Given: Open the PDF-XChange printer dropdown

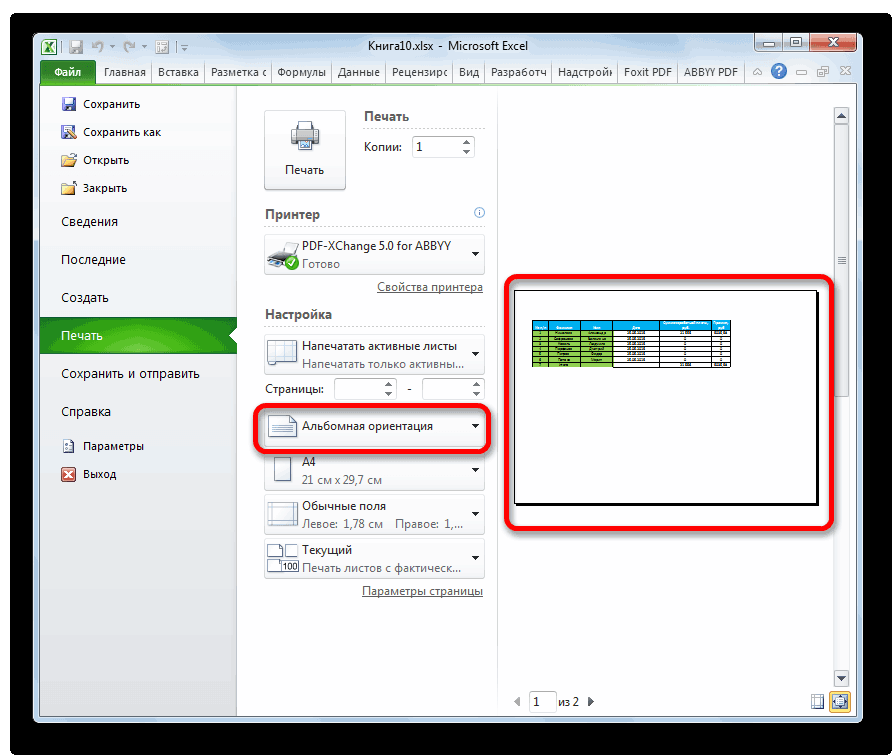Looking at the screenshot, I should [x=374, y=254].
